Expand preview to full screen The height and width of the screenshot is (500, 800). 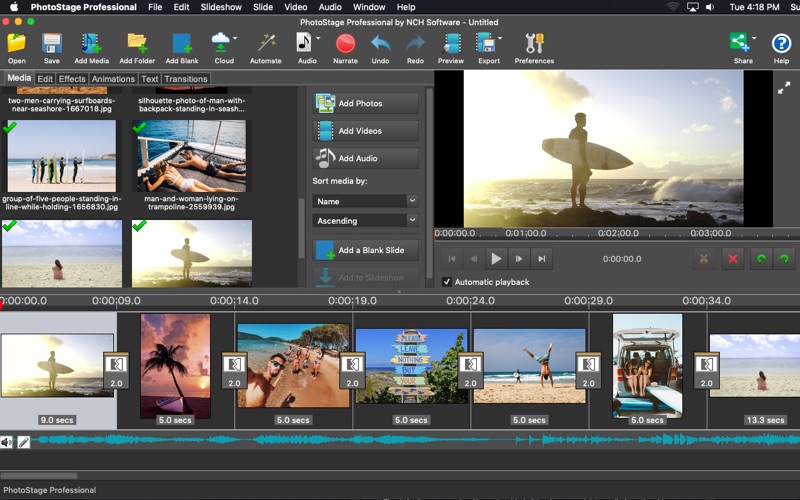click(784, 88)
